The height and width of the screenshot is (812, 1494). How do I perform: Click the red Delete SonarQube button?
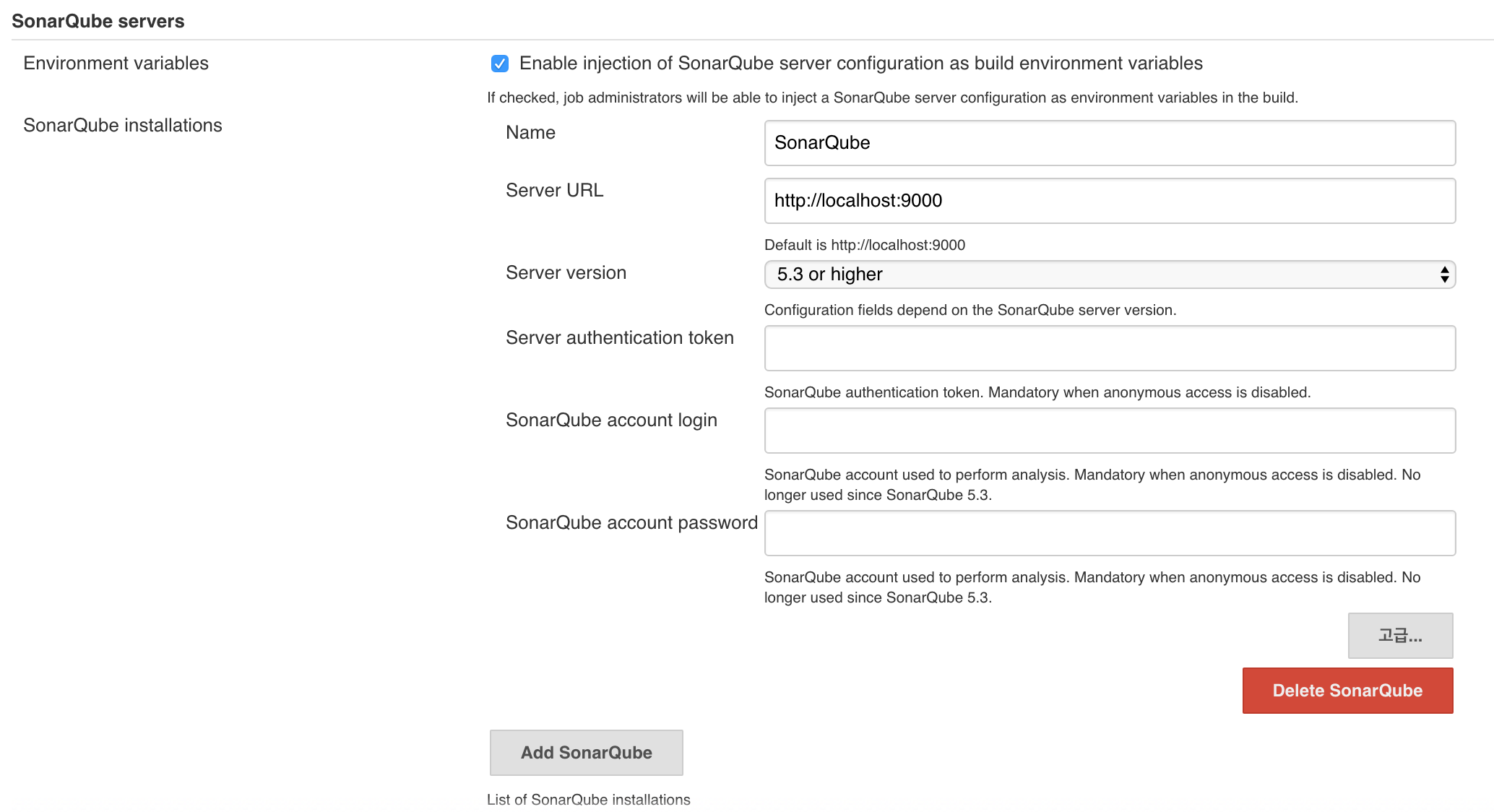pyautogui.click(x=1347, y=691)
